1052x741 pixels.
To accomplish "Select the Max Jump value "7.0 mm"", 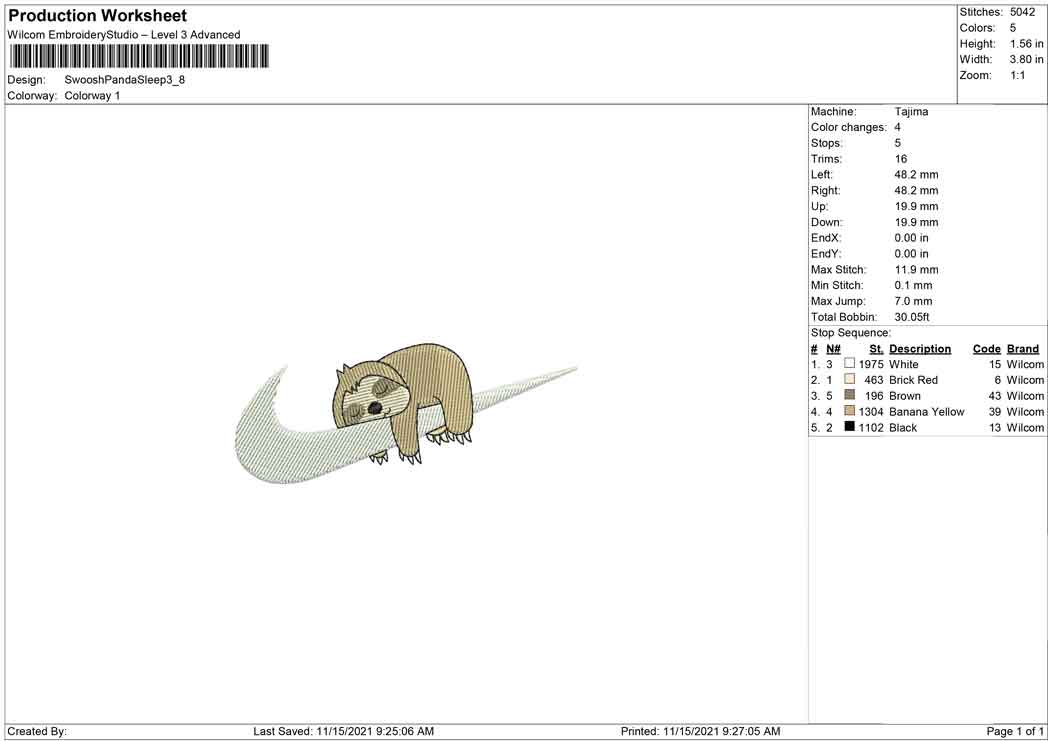I will pos(913,301).
